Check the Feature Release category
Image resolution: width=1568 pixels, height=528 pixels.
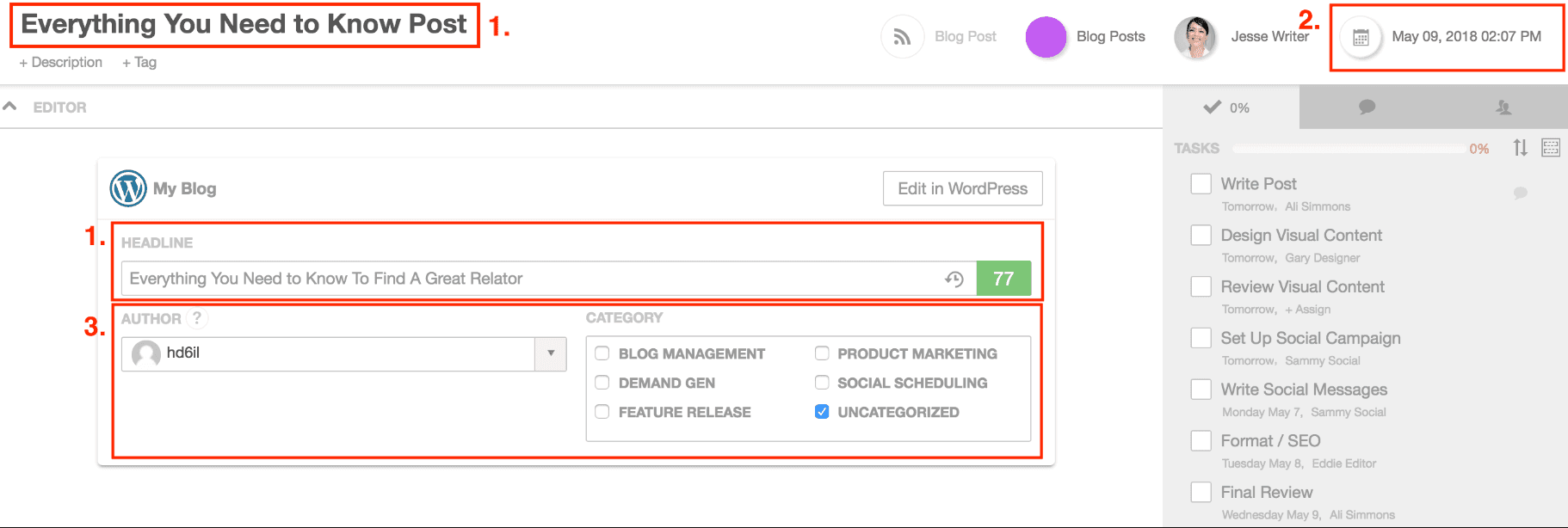coord(602,412)
